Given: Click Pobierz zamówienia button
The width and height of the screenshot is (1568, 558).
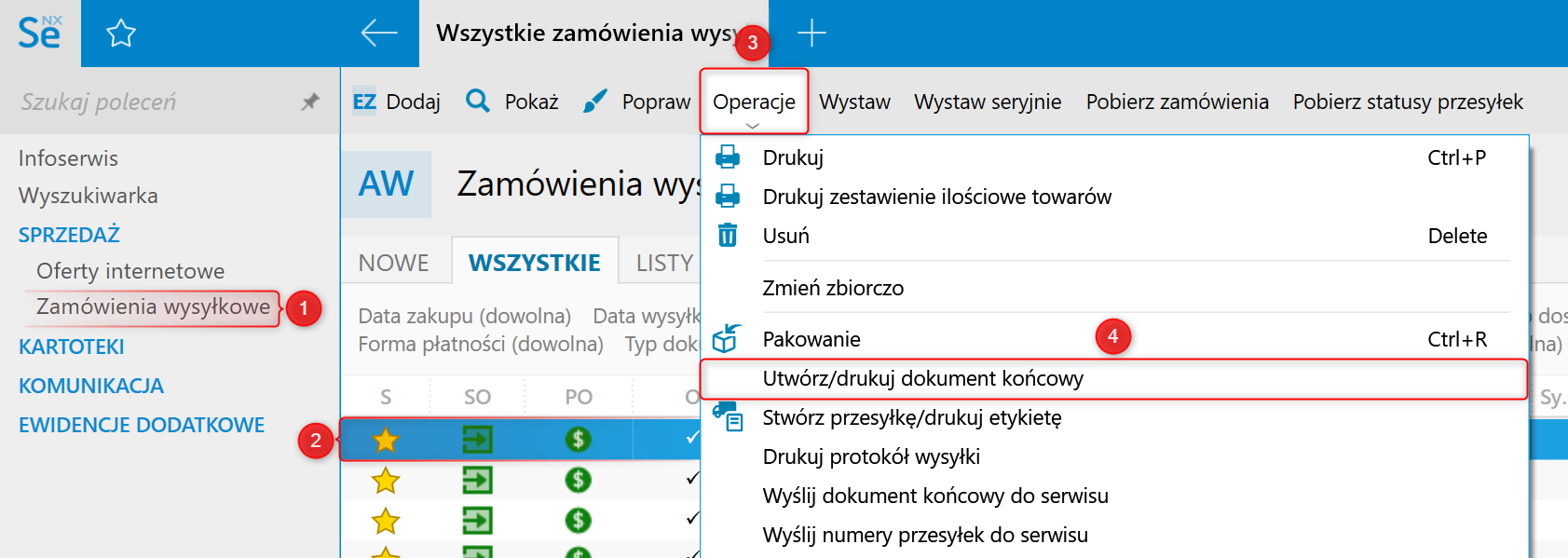Looking at the screenshot, I should pyautogui.click(x=1177, y=102).
